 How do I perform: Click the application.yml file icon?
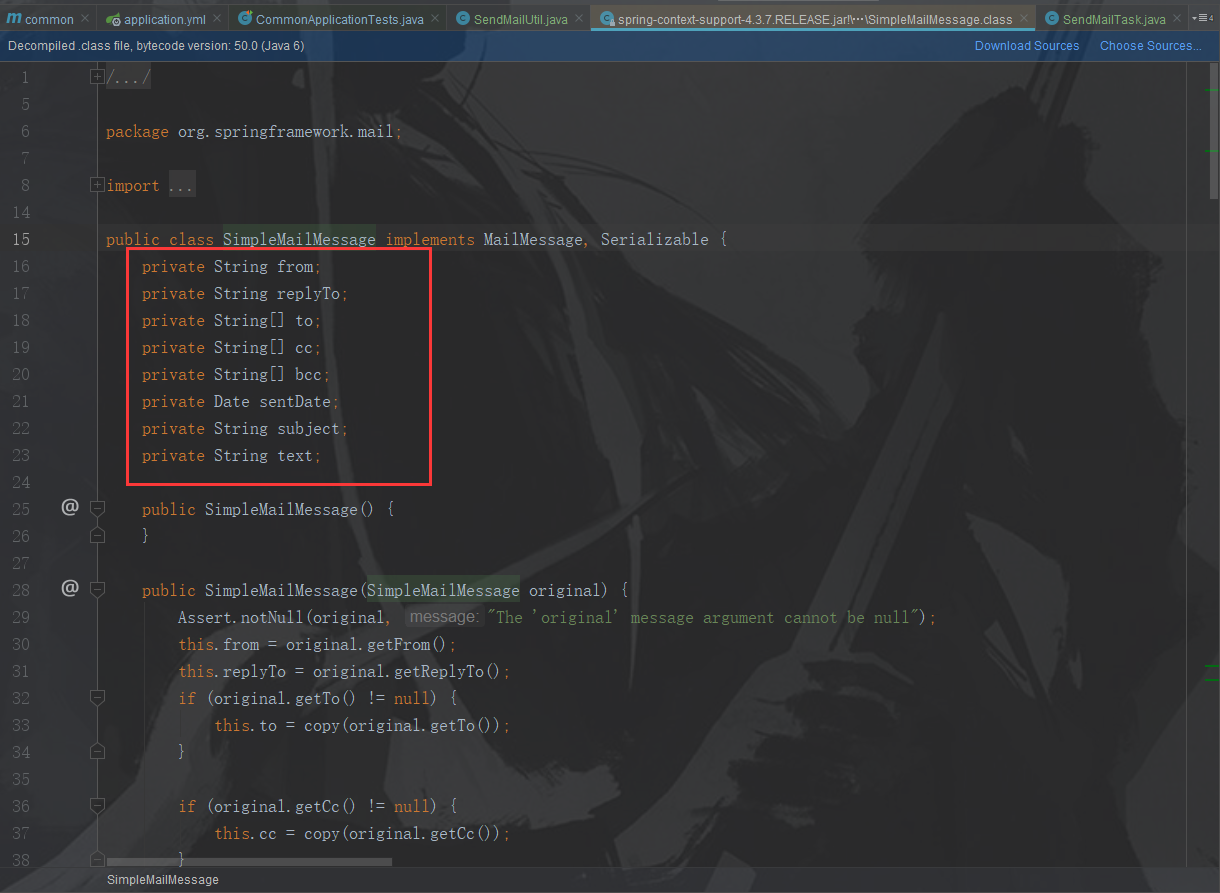point(113,19)
